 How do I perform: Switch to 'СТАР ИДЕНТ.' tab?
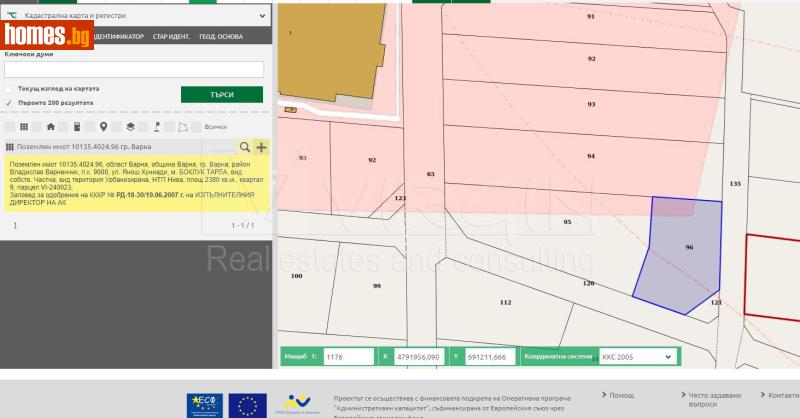(171, 37)
